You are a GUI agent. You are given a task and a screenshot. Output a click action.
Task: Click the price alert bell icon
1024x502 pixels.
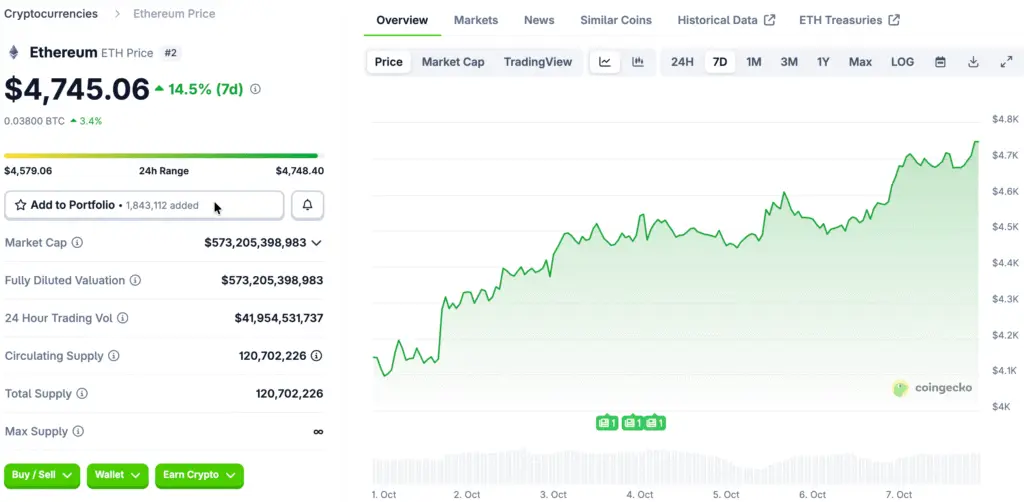coord(307,205)
